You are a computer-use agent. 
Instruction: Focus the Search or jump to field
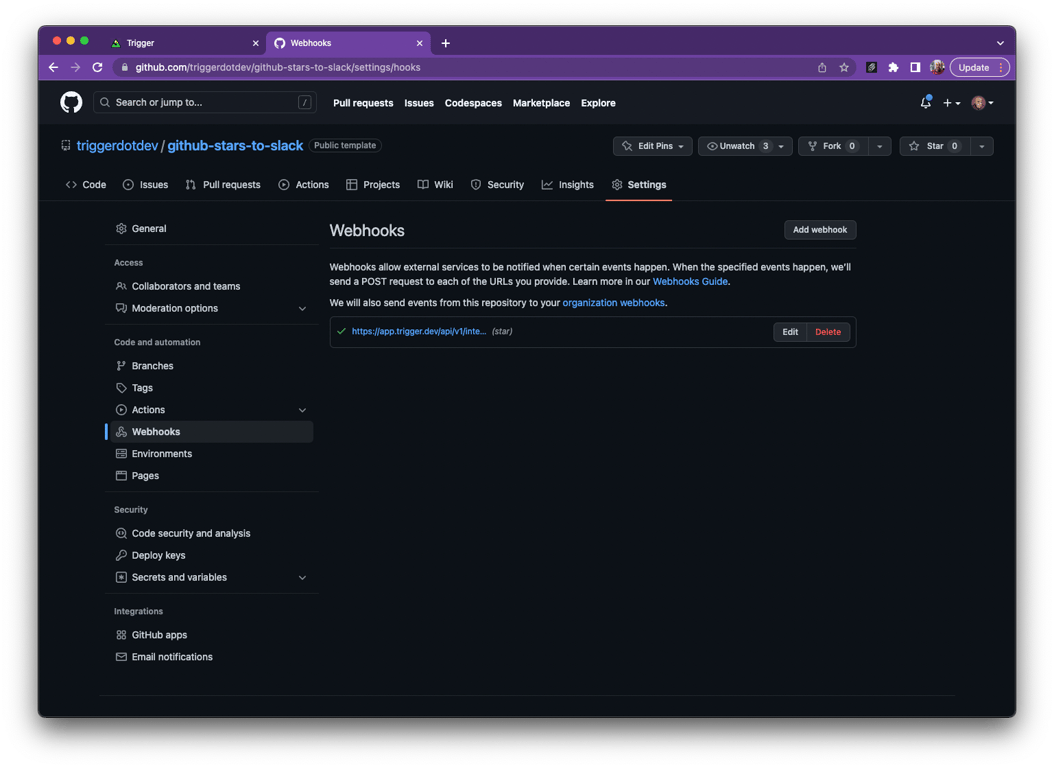[x=204, y=102]
